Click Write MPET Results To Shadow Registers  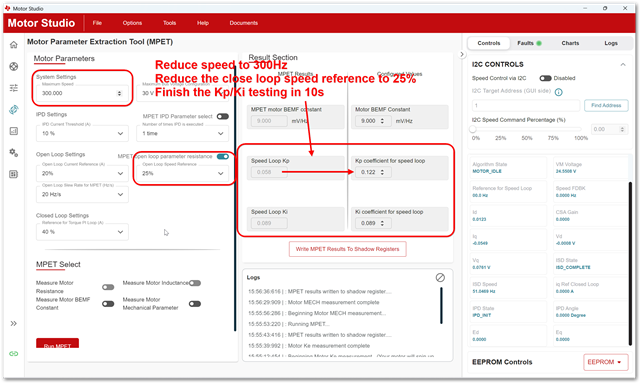point(347,249)
